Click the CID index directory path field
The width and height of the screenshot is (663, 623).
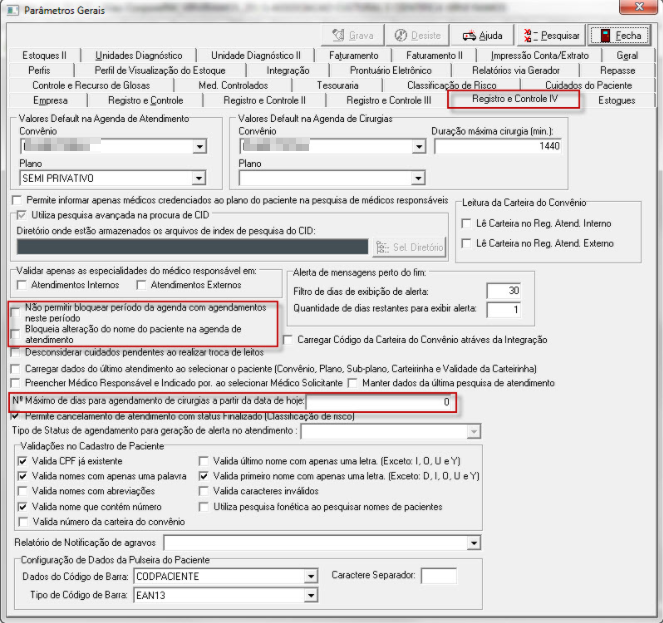tap(192, 247)
